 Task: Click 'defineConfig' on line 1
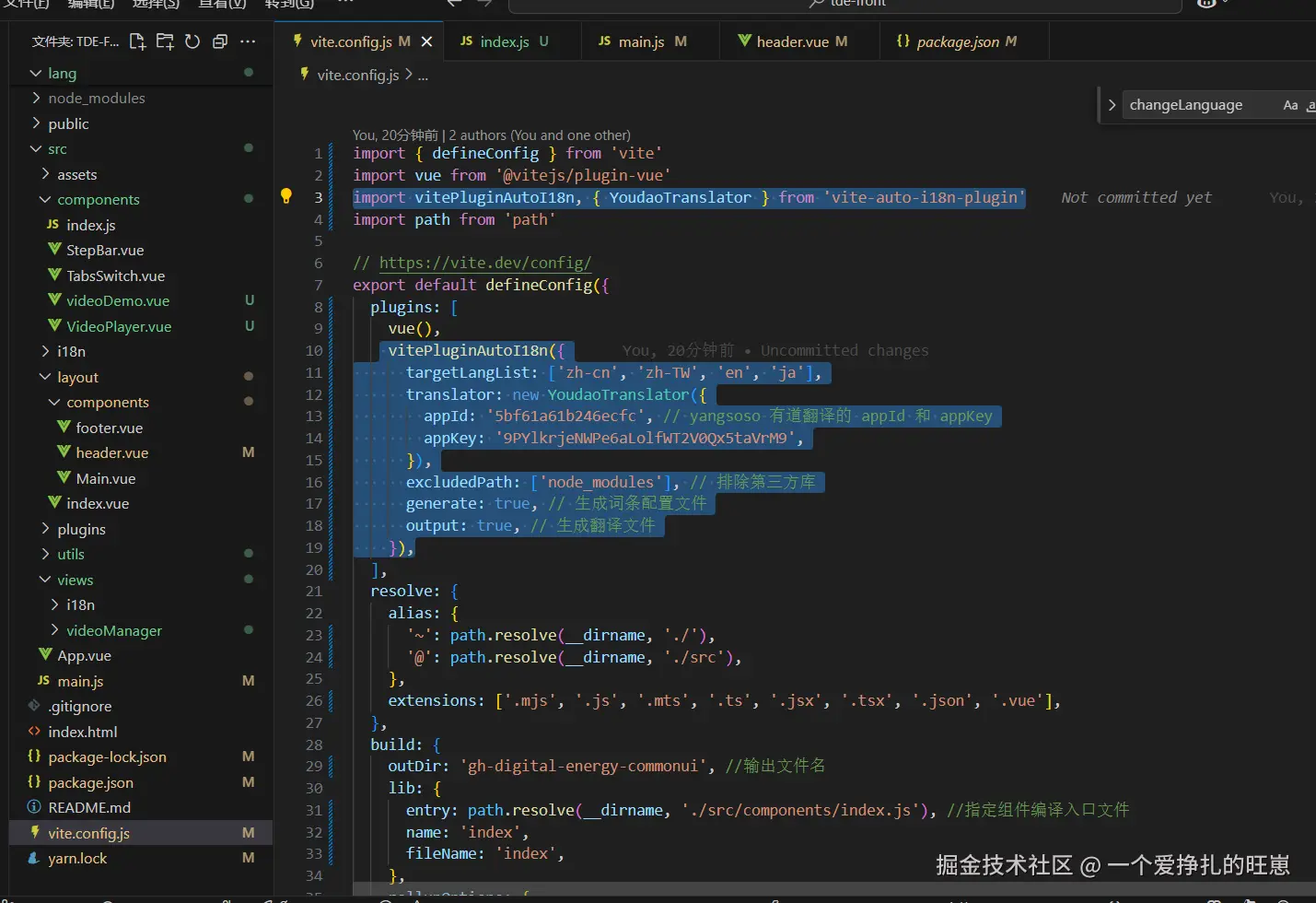pos(485,153)
